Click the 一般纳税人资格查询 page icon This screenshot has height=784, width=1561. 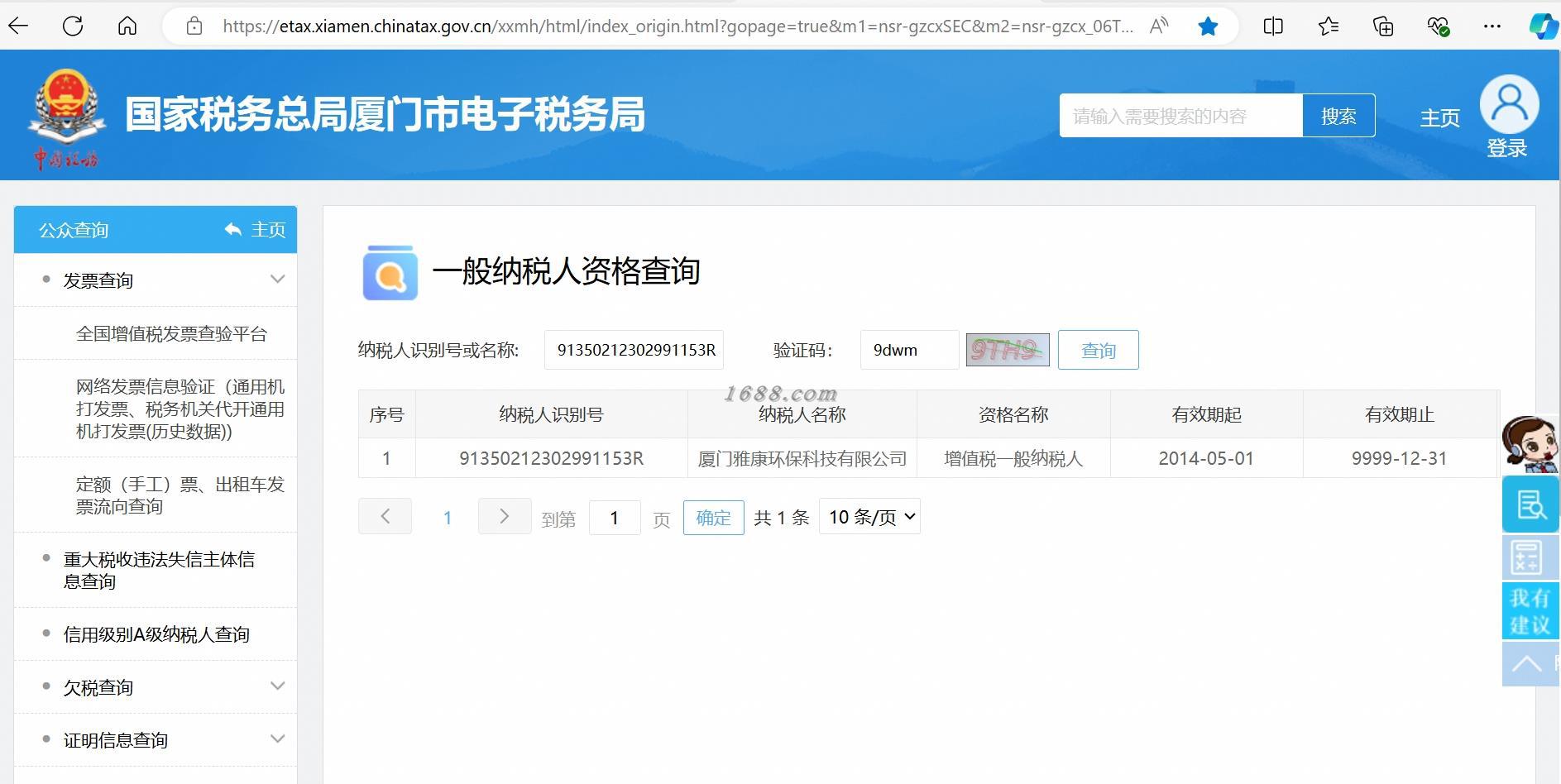[x=390, y=272]
